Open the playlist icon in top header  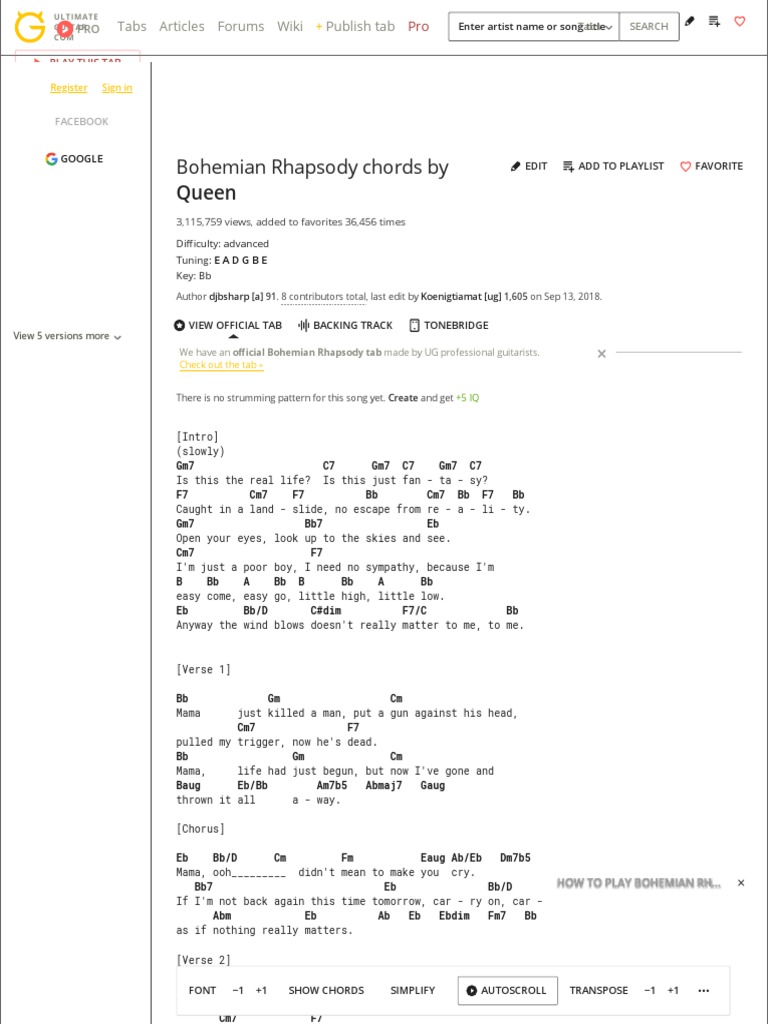tap(714, 21)
